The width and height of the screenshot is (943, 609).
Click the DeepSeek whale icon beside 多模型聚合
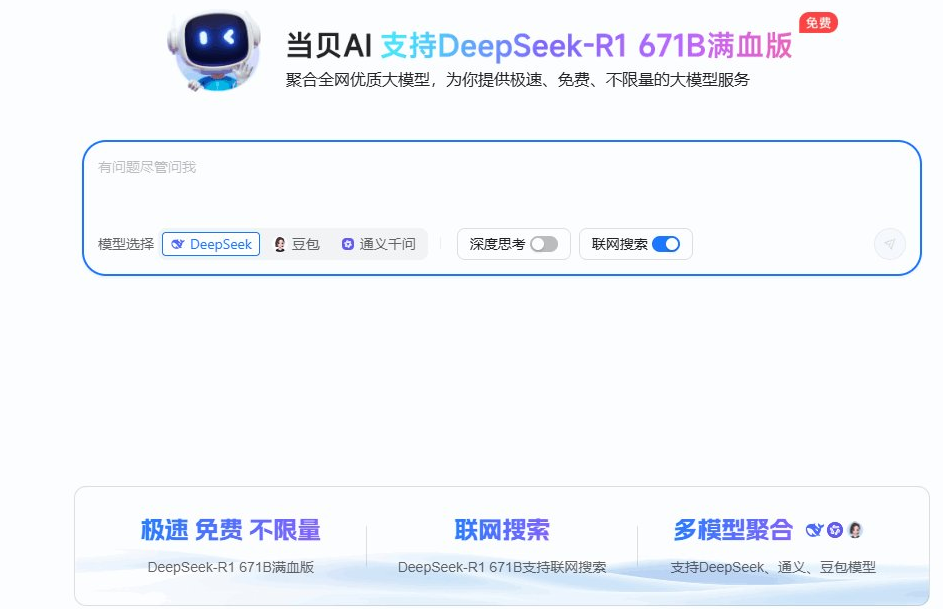pos(814,530)
